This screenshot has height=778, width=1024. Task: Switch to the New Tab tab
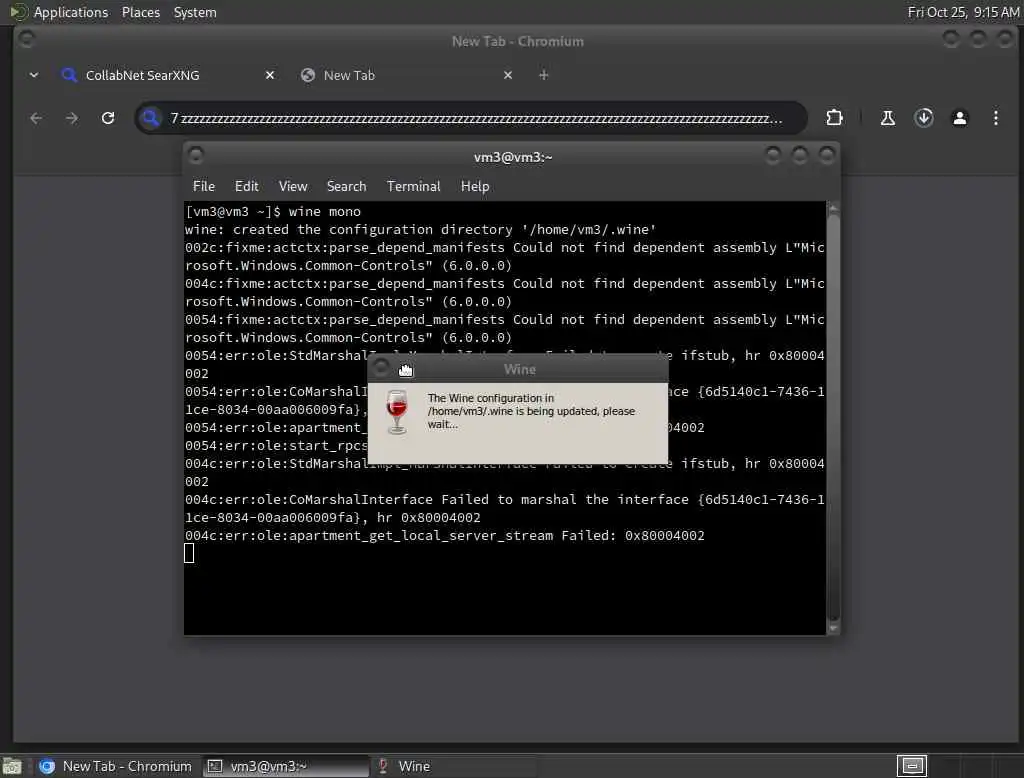click(x=406, y=75)
